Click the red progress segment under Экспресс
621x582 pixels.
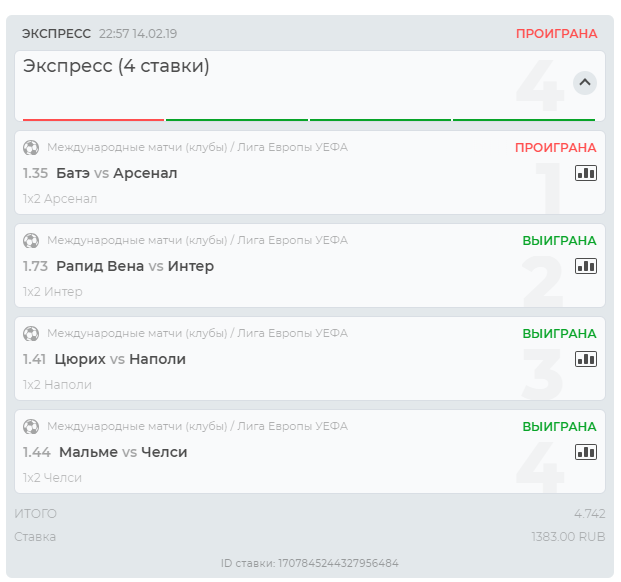[93, 120]
